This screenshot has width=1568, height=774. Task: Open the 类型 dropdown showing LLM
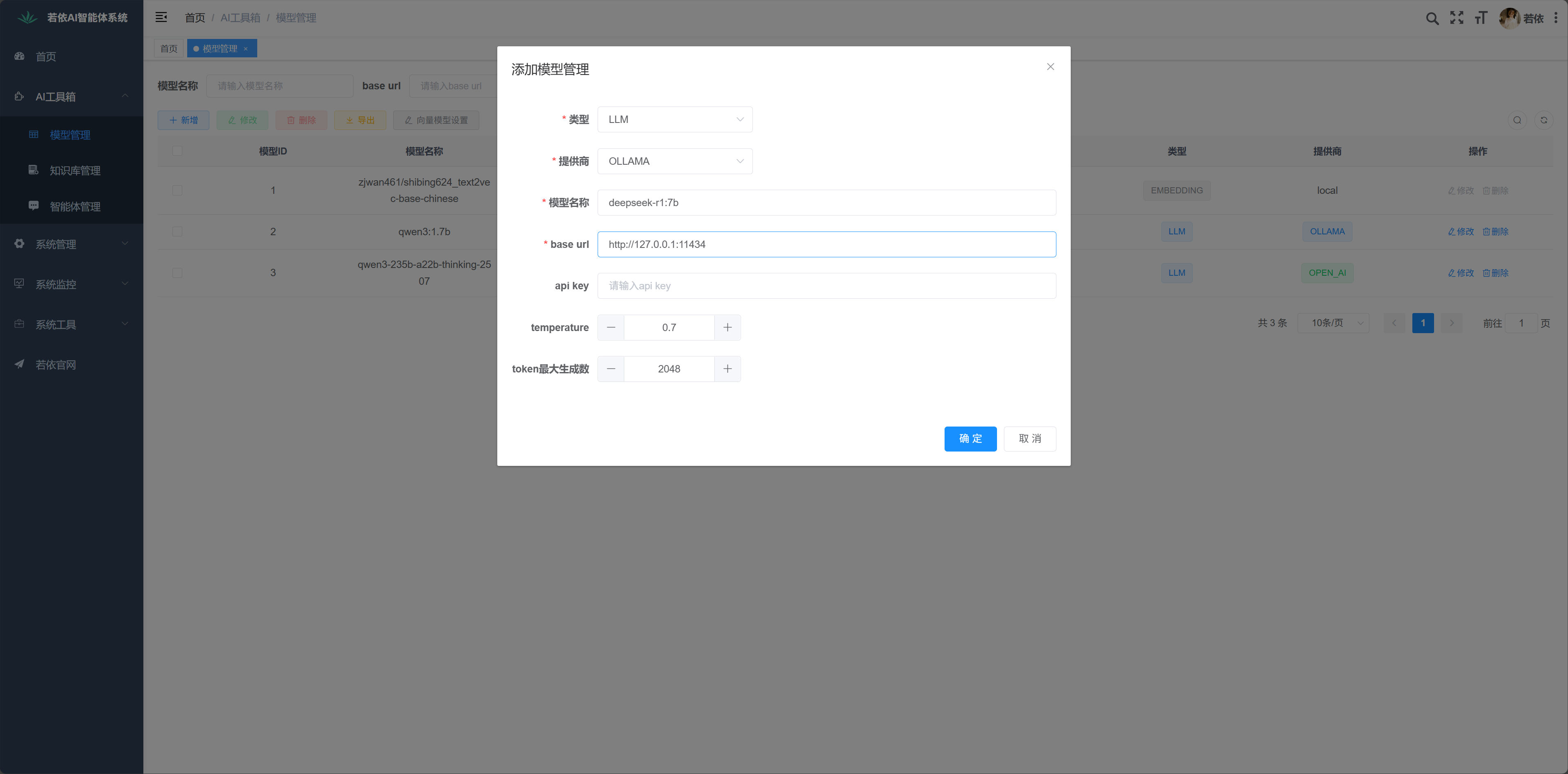tap(675, 119)
